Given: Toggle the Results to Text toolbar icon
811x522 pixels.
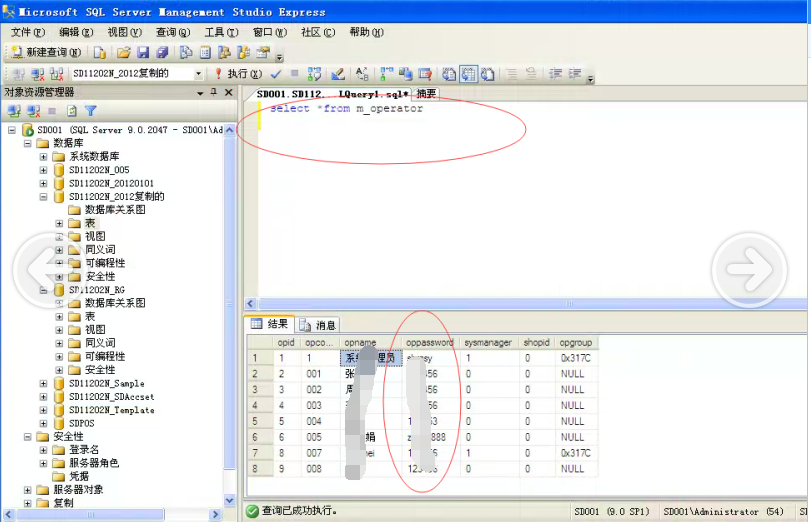Looking at the screenshot, I should (449, 74).
